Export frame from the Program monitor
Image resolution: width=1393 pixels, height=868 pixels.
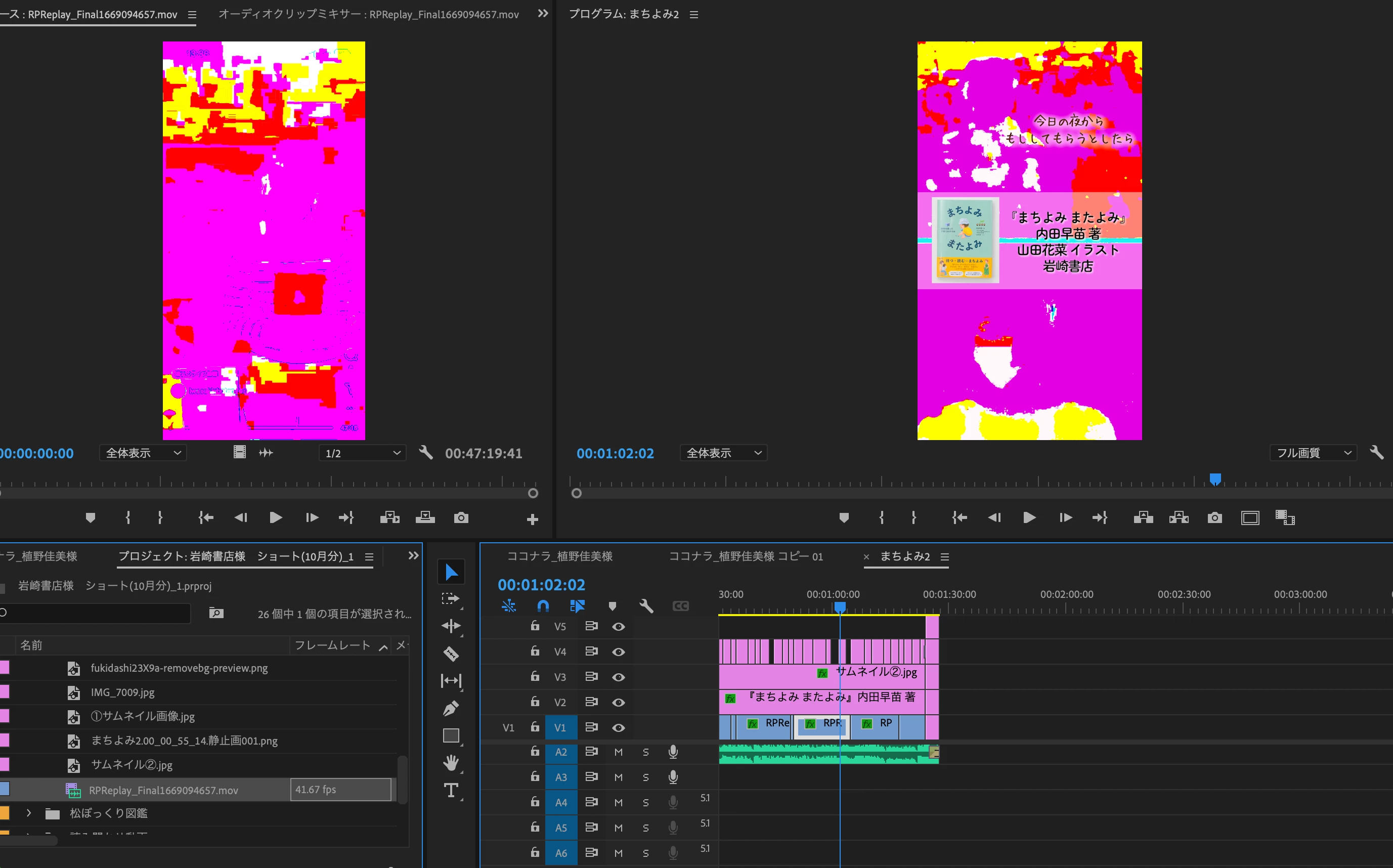click(1214, 518)
